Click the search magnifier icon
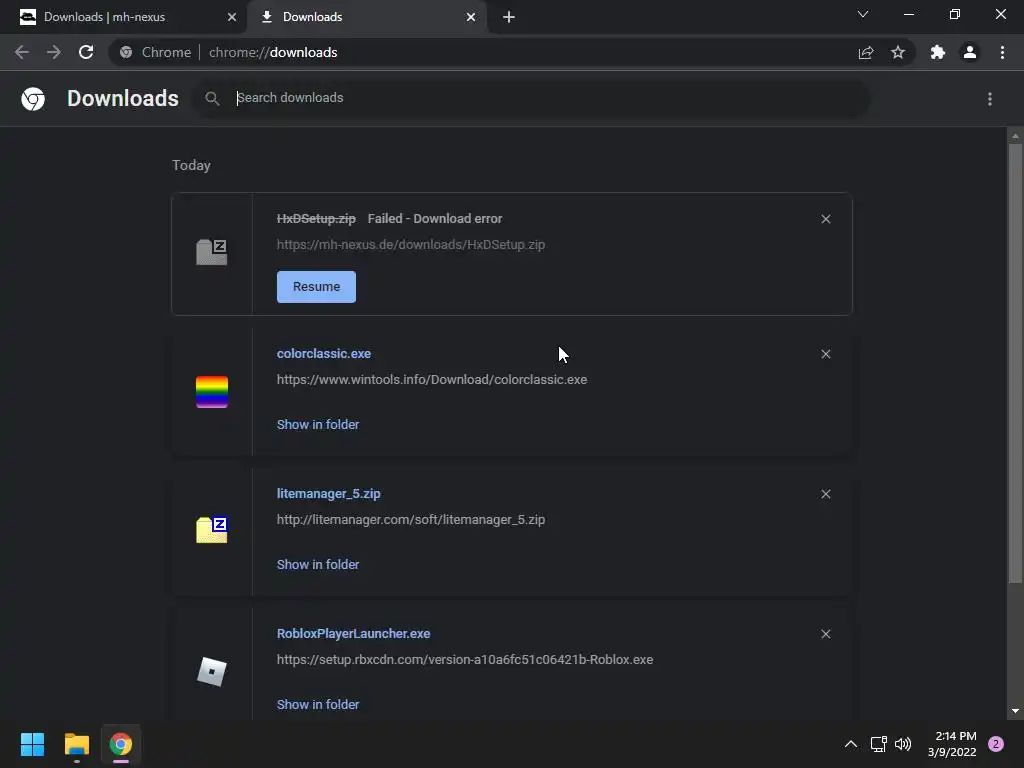This screenshot has width=1024, height=768. pos(212,99)
